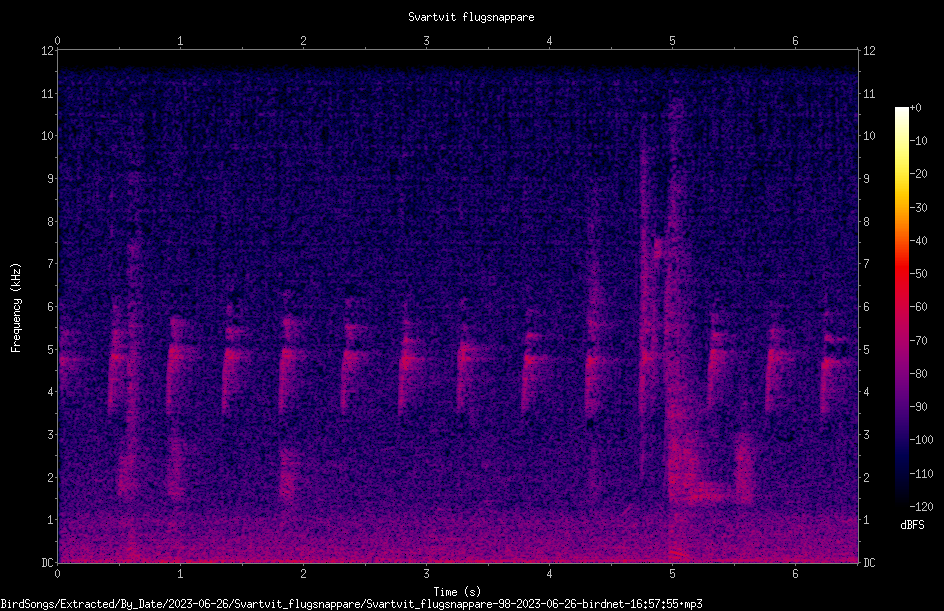This screenshot has width=944, height=611.
Task: Select the '-110' value on the dBFS scale
Action: (922, 474)
